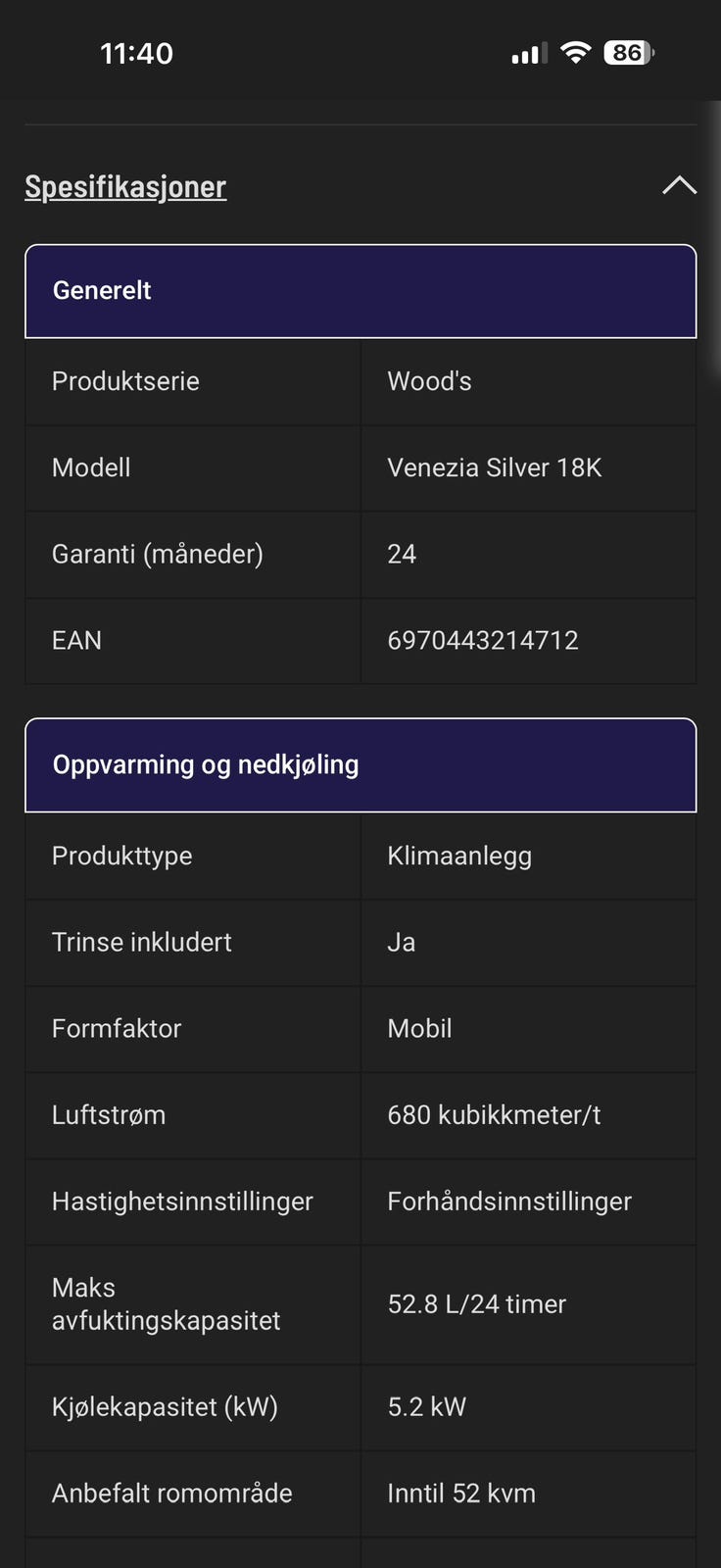Tap the Formfaktor value Mobil
Viewport: 721px width, 1568px height.
(x=419, y=1029)
